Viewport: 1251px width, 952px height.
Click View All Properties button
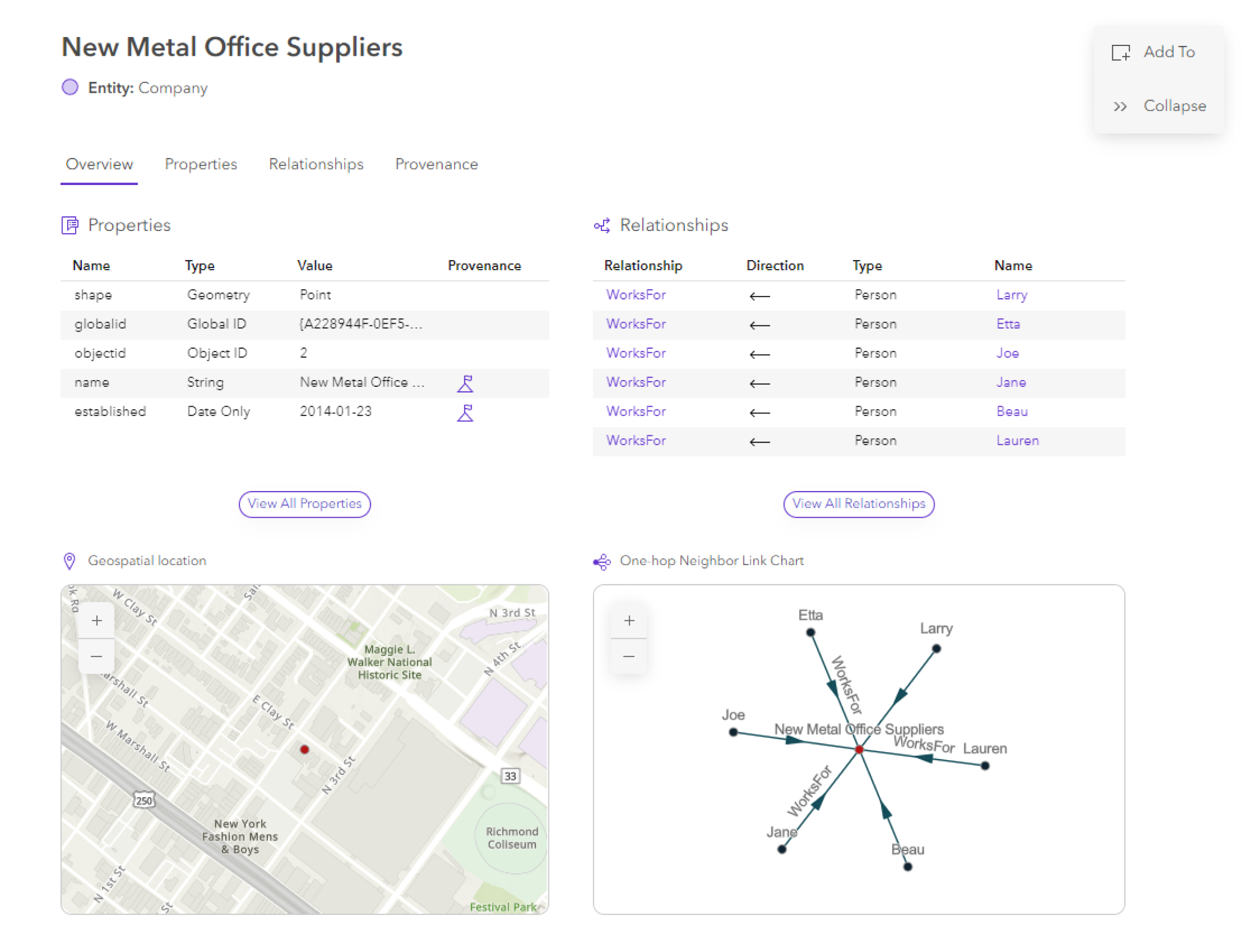pyautogui.click(x=304, y=503)
